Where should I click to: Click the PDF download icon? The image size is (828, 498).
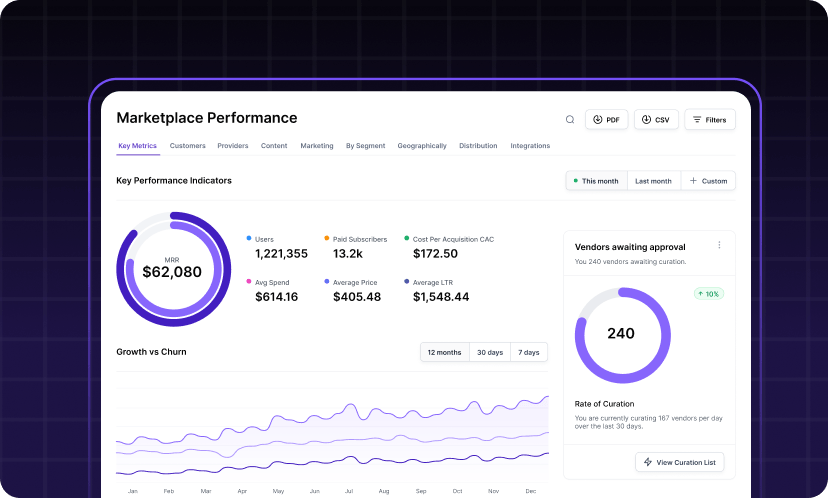click(597, 120)
